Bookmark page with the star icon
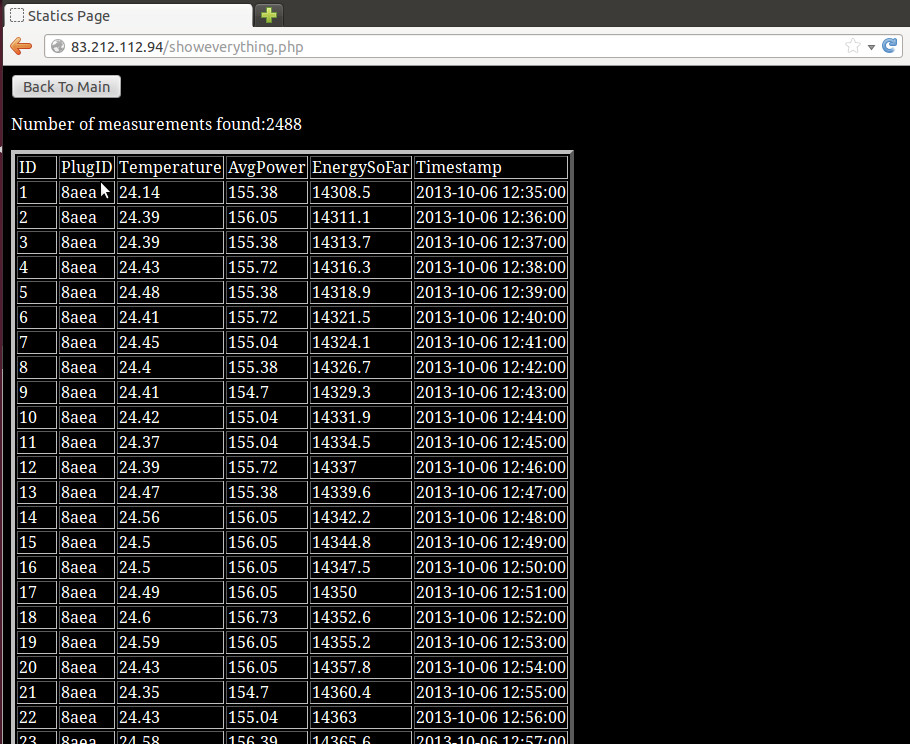The image size is (910, 744). tap(853, 46)
